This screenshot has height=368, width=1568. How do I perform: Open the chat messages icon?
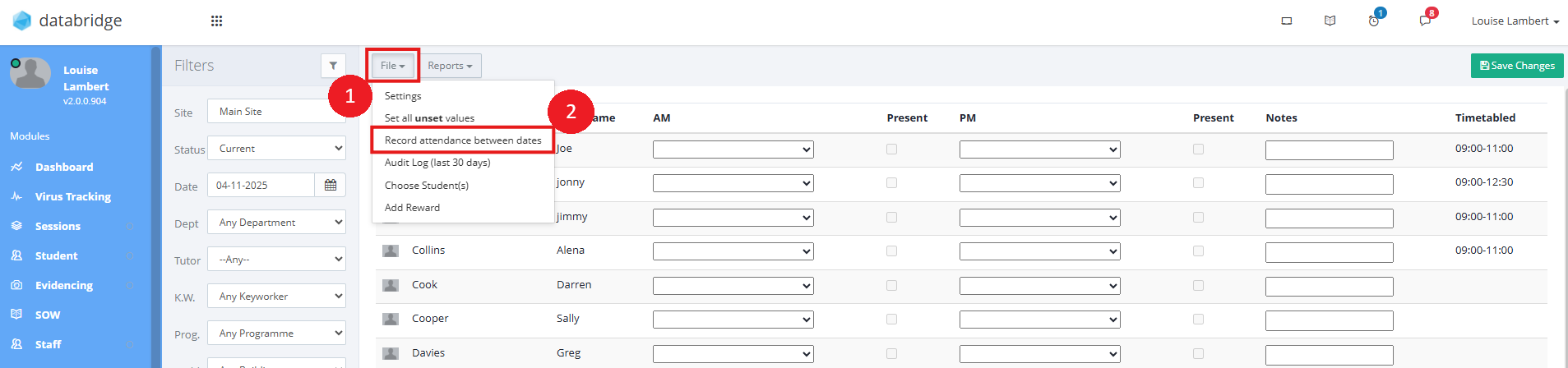(1425, 21)
